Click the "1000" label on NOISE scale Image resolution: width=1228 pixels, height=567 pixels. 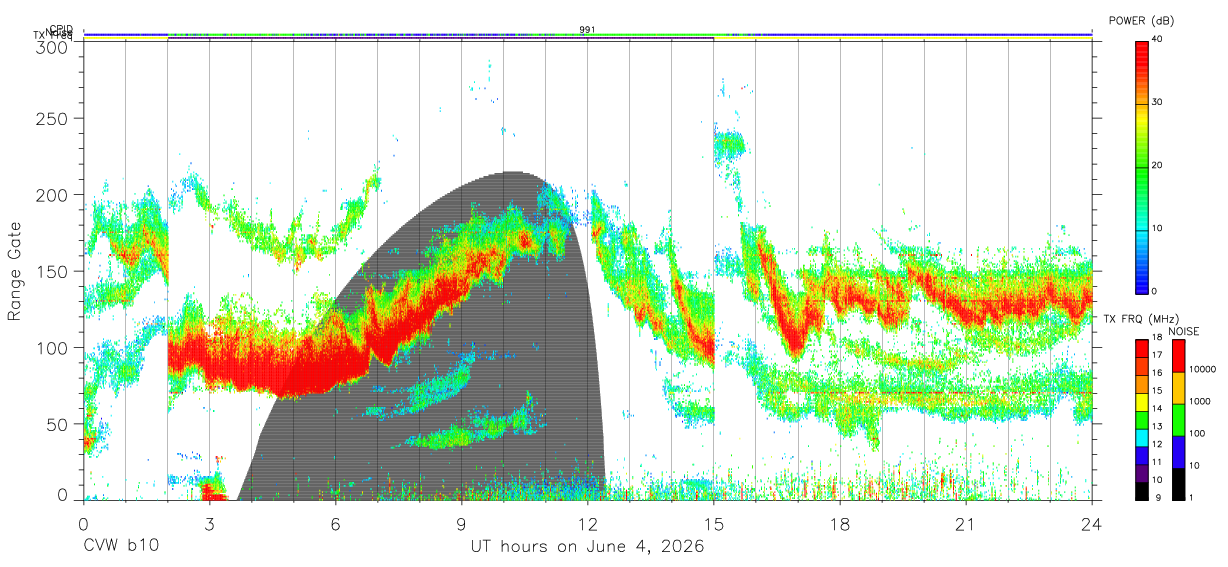point(1200,403)
